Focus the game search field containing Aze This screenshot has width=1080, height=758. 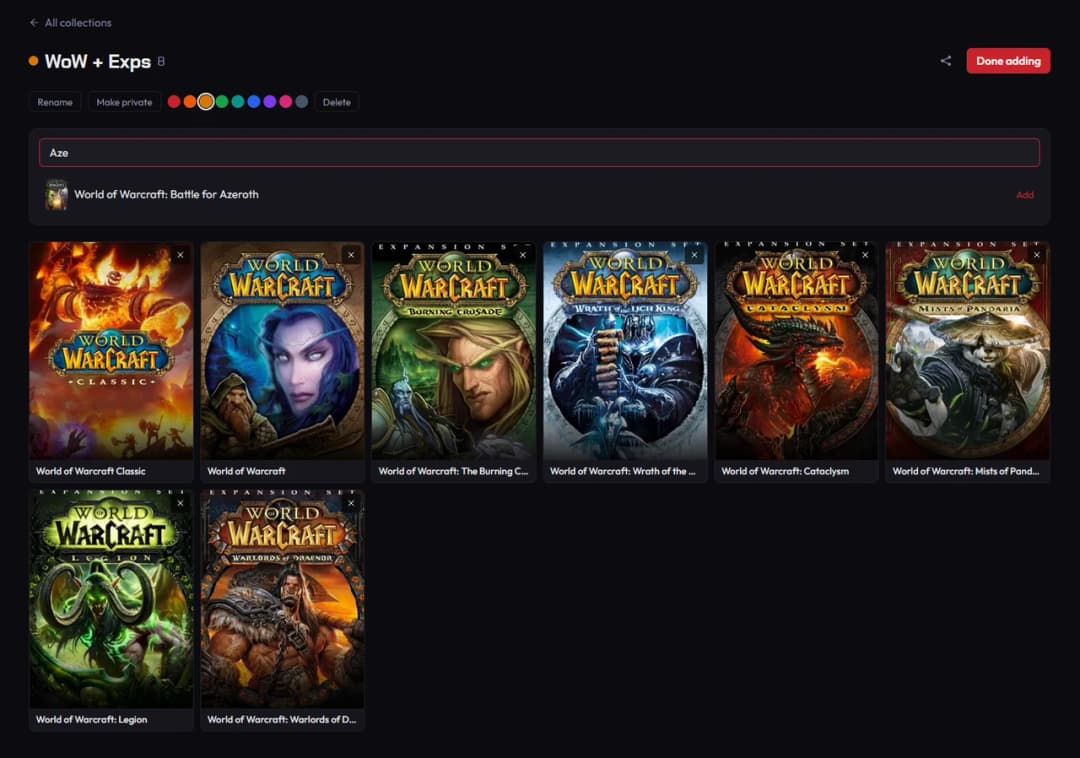click(x=539, y=152)
